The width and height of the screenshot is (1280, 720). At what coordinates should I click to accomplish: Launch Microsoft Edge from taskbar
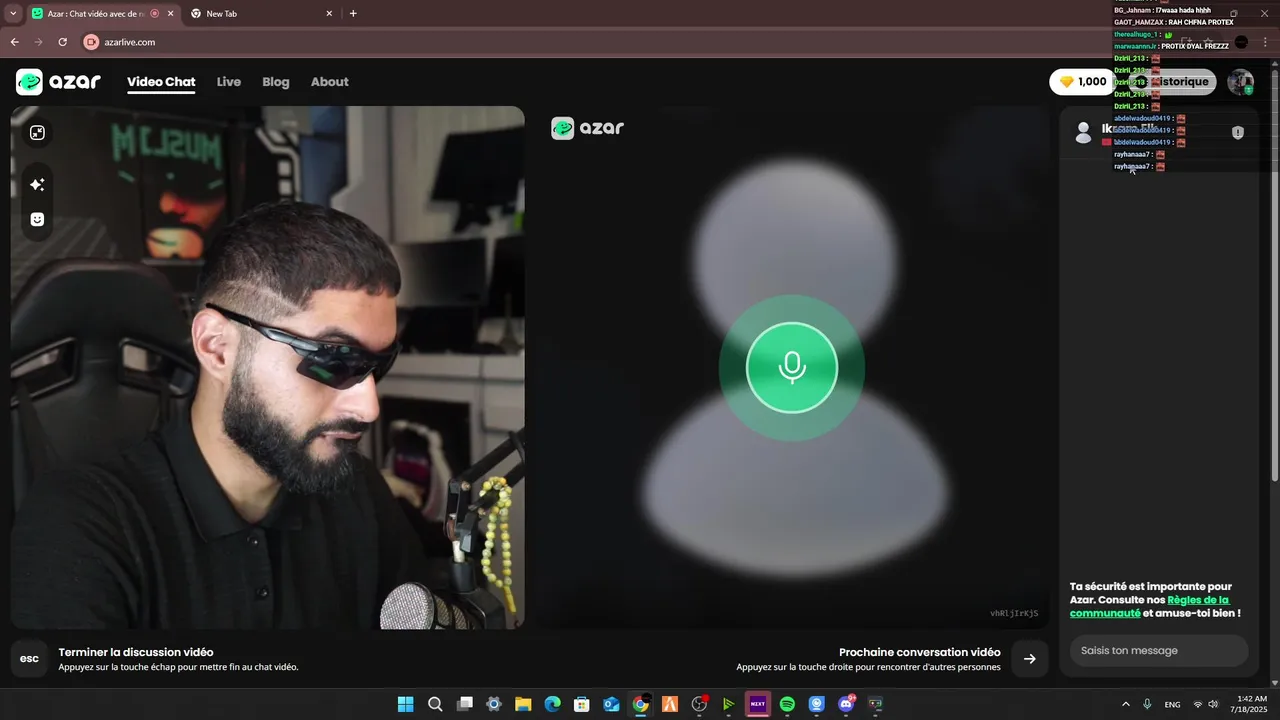[x=552, y=704]
